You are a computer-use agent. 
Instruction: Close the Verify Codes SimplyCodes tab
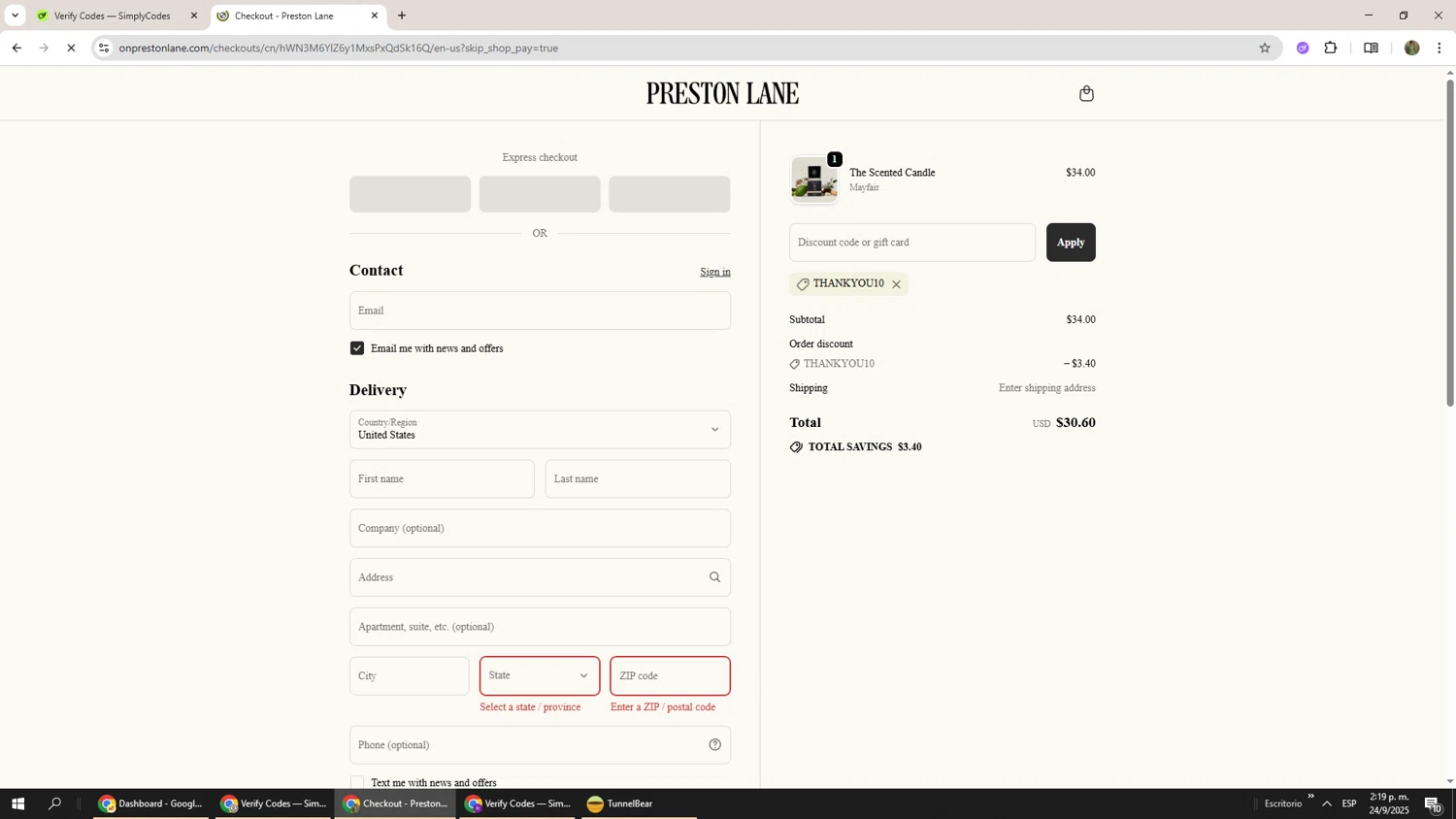[193, 16]
